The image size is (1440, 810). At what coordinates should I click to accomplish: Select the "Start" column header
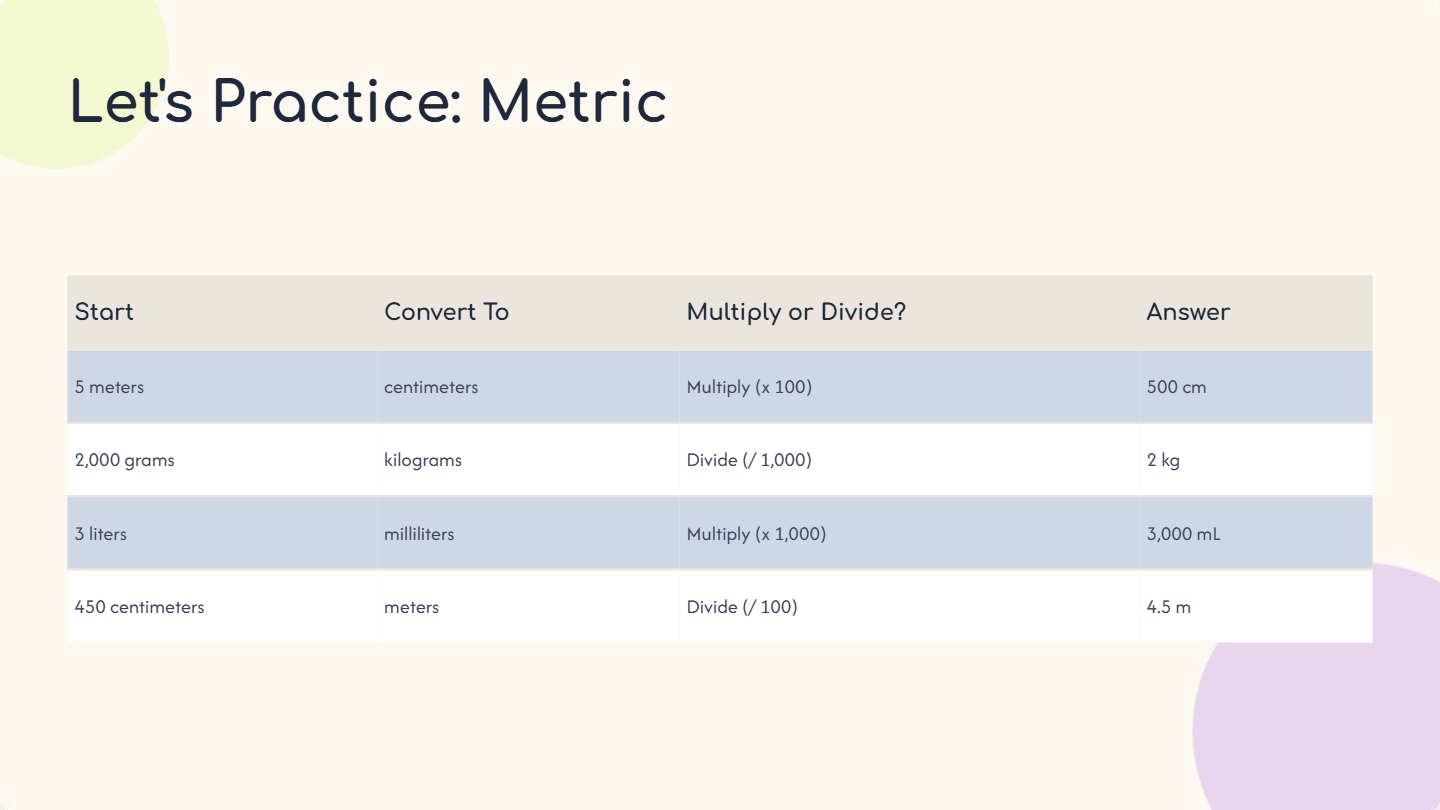coord(104,312)
